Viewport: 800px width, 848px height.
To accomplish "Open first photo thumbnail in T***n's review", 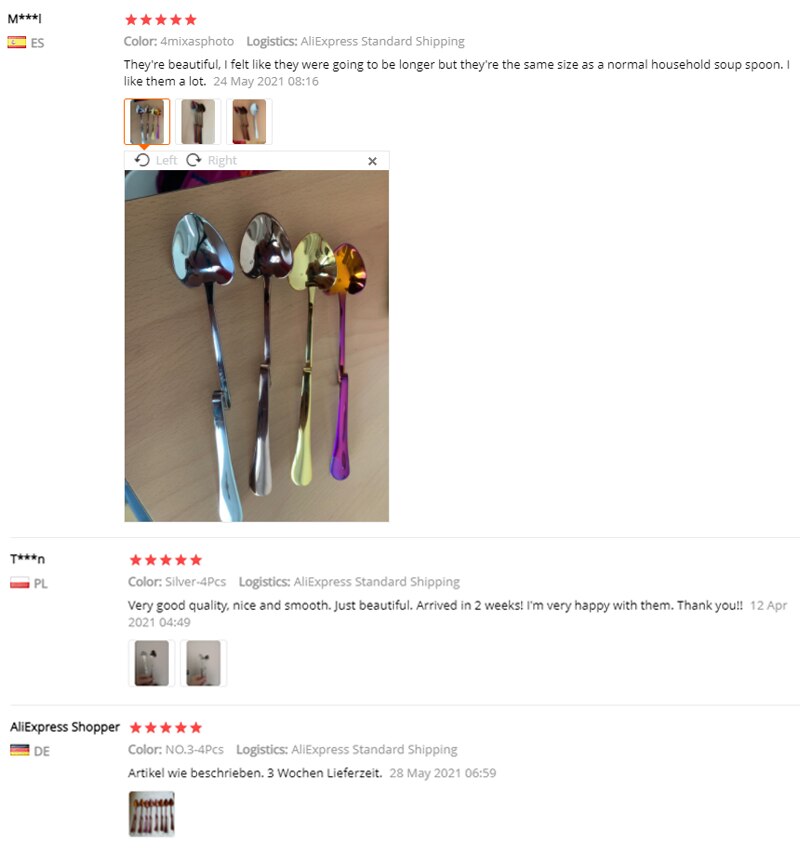I will coord(151,663).
